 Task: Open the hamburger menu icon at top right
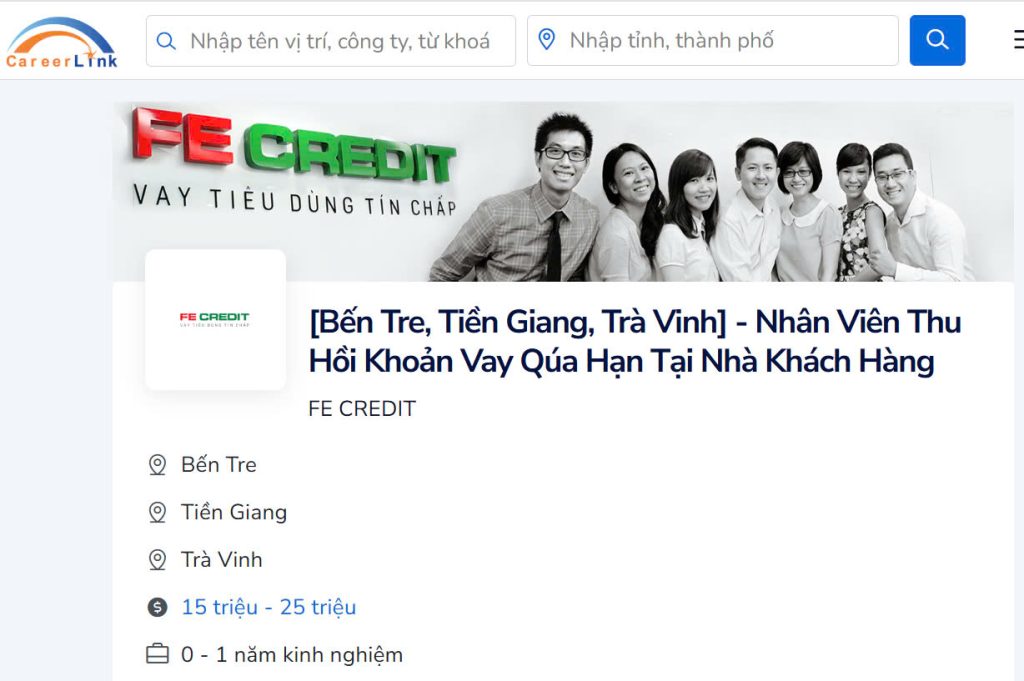[x=1019, y=39]
